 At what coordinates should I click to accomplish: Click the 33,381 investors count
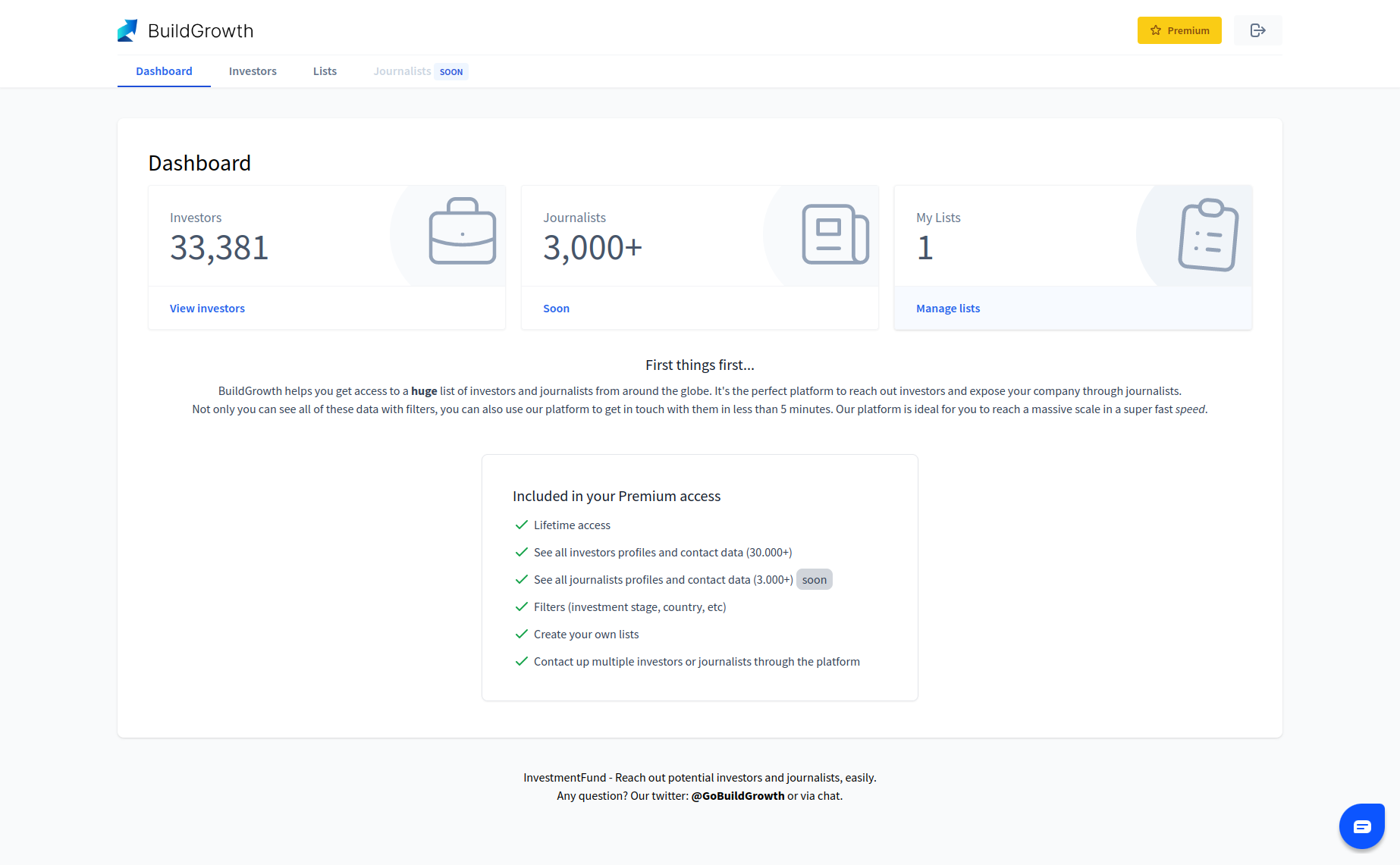[x=219, y=248]
